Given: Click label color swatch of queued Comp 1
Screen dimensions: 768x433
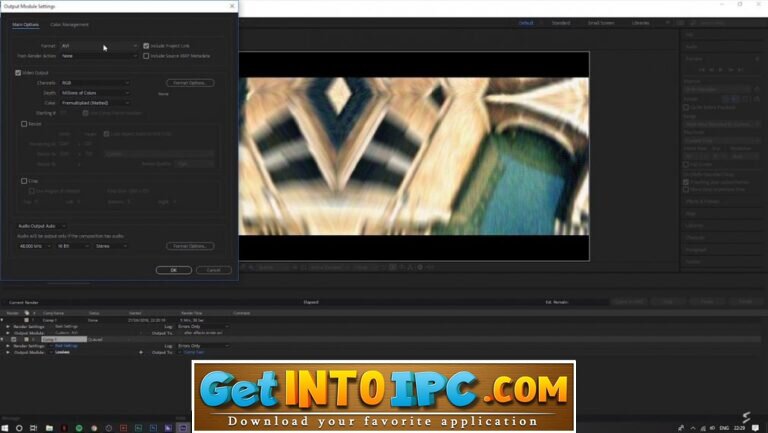Looking at the screenshot, I should (x=26, y=339).
